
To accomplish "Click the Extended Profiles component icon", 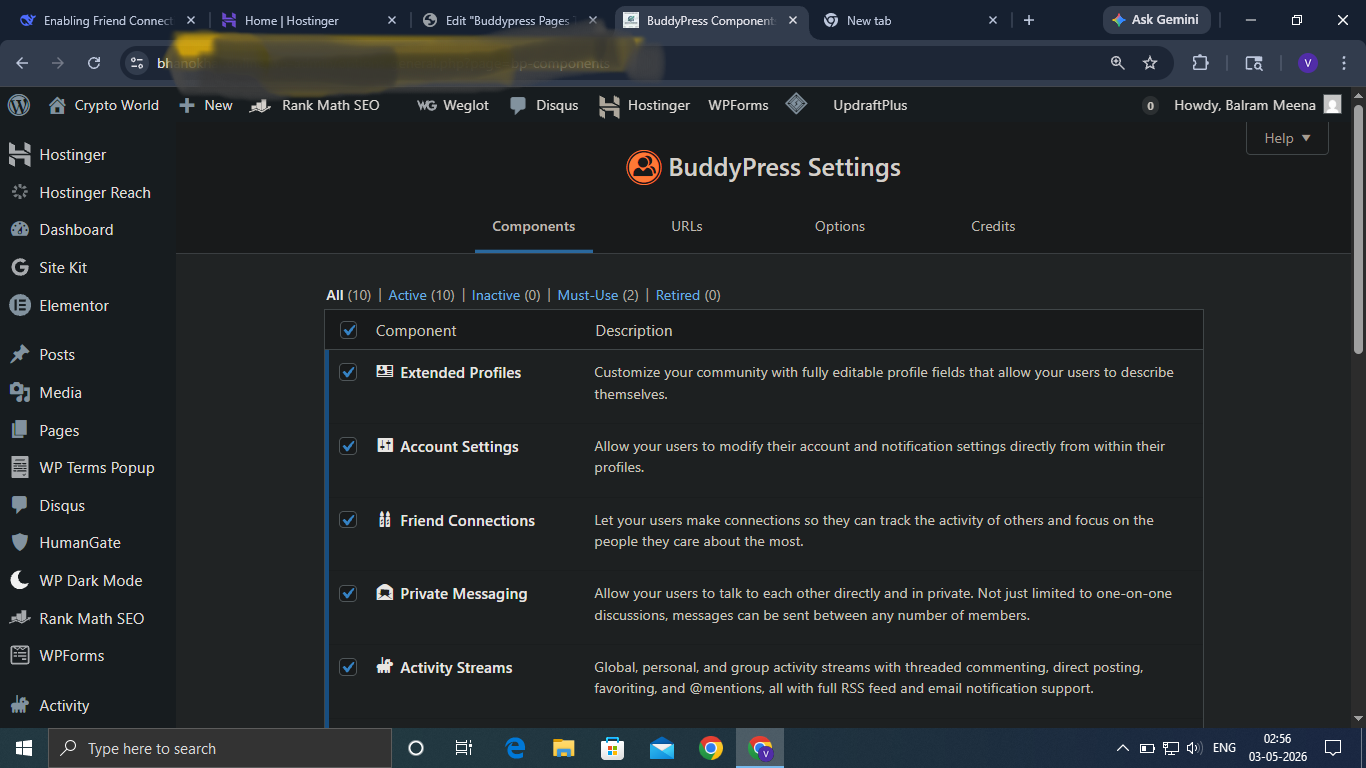I will tap(385, 372).
